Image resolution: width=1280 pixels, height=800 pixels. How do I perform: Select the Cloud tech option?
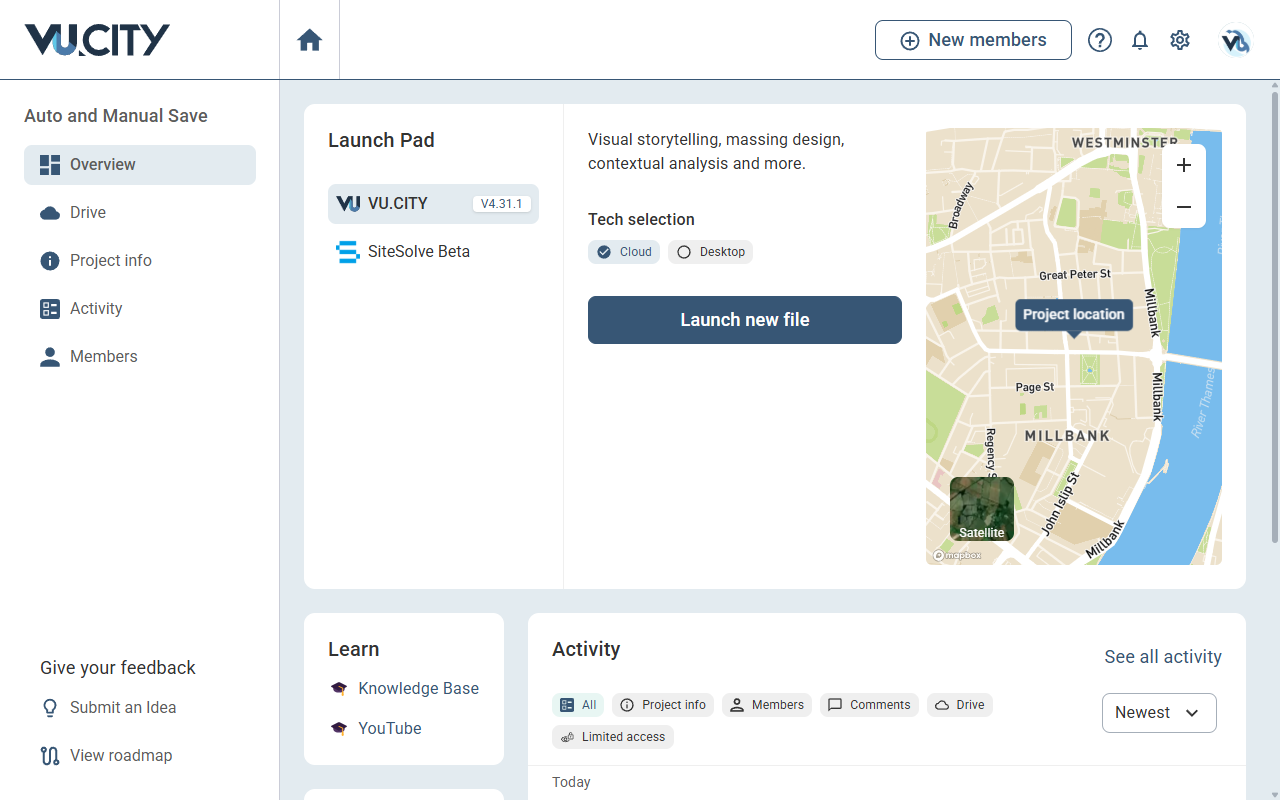(x=624, y=252)
